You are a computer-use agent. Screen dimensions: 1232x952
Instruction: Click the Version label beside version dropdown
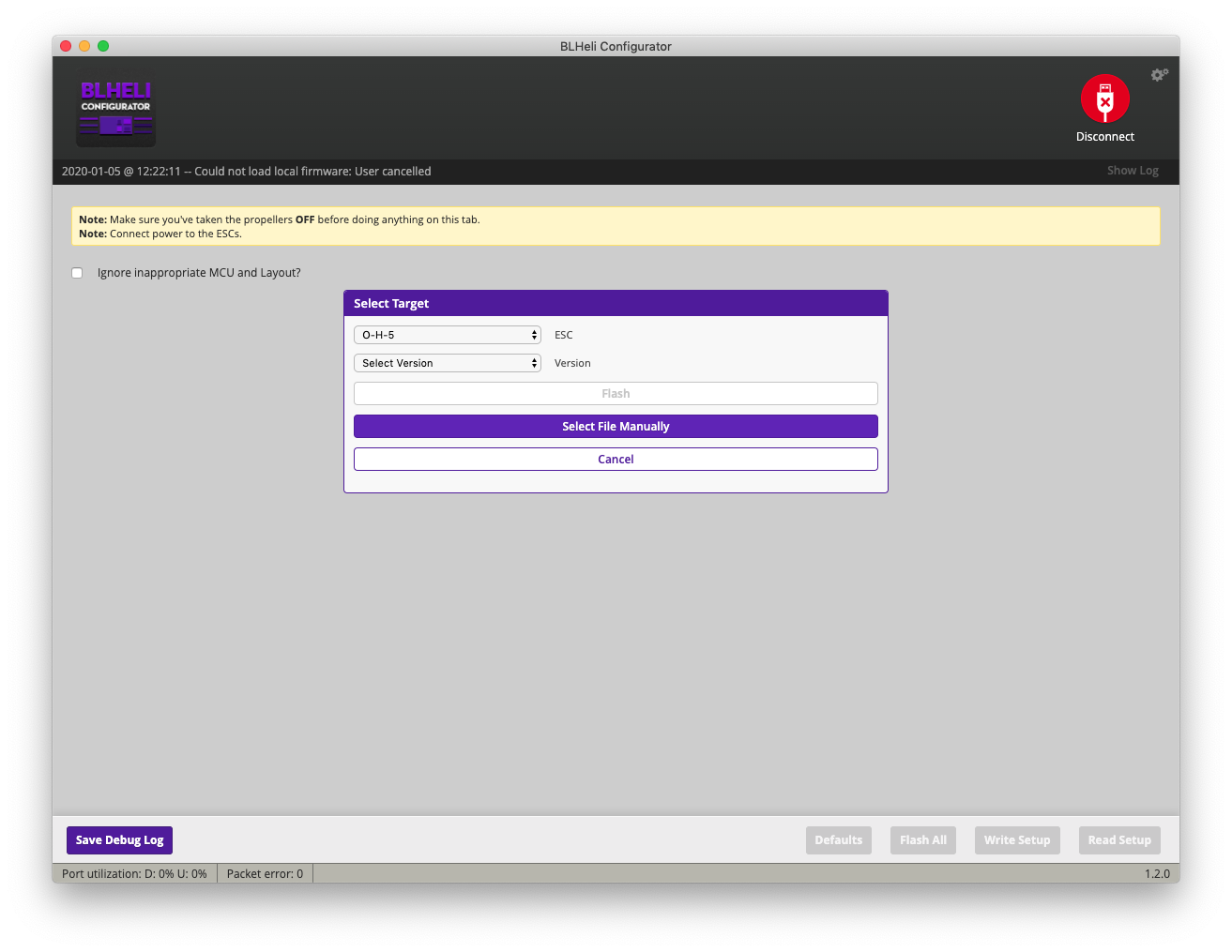pos(572,363)
